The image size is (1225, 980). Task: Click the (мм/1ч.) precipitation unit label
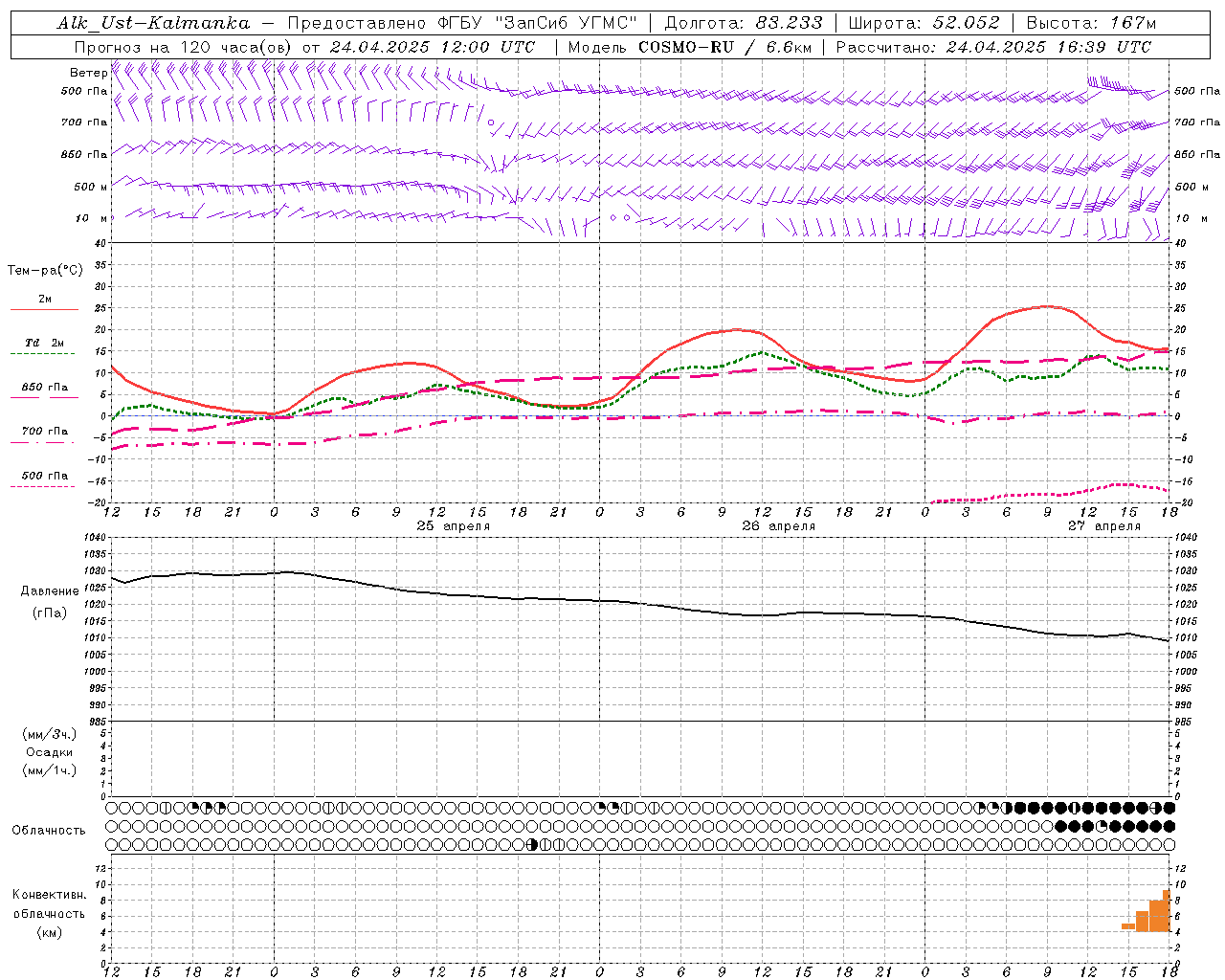point(50,770)
